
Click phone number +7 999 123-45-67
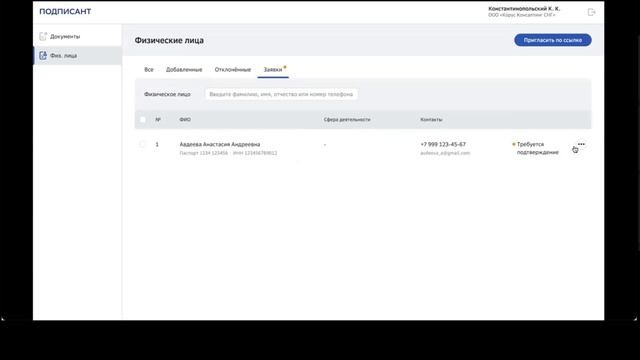coord(443,144)
